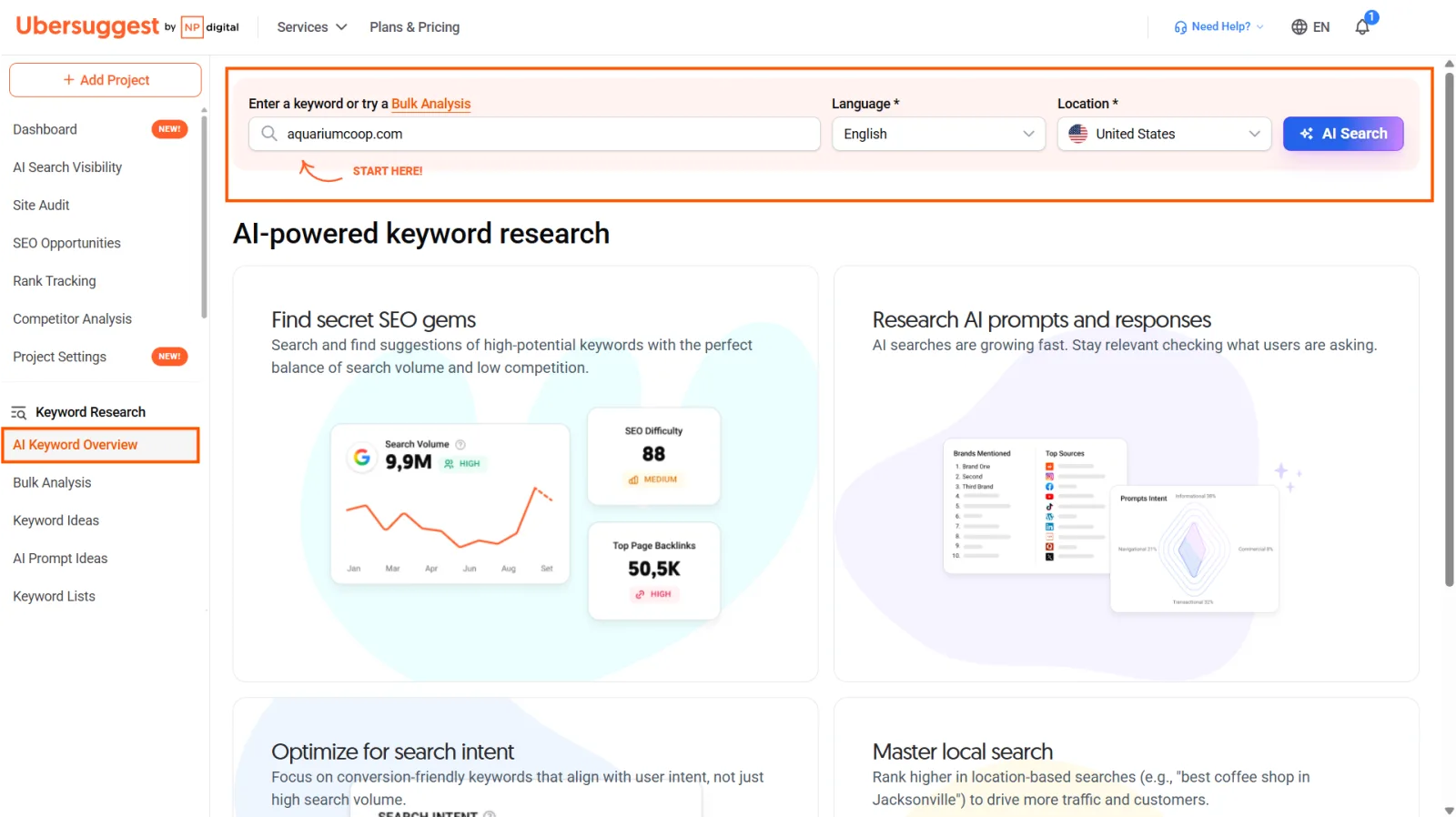Image resolution: width=1456 pixels, height=817 pixels.
Task: Click the Ubersuggest logo
Action: 87,26
